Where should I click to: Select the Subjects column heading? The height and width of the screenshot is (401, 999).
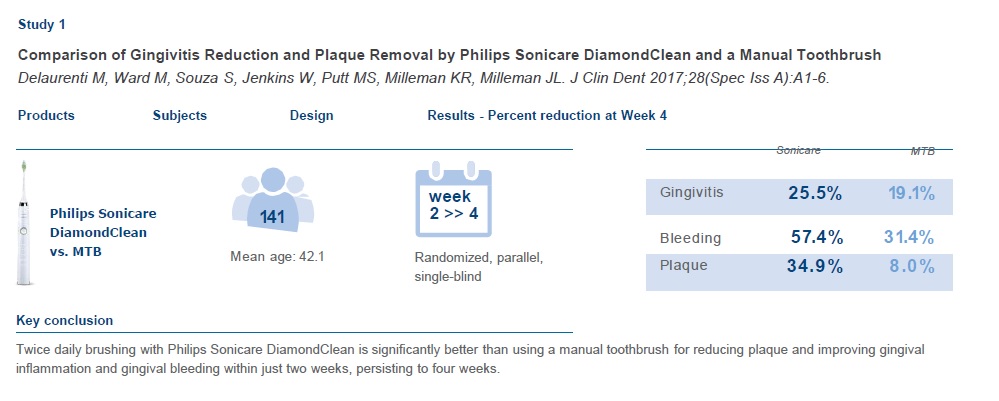[x=180, y=115]
